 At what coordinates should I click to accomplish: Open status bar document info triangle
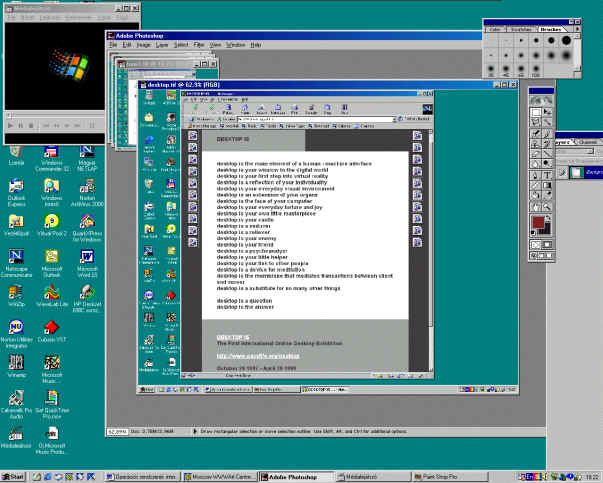point(195,431)
